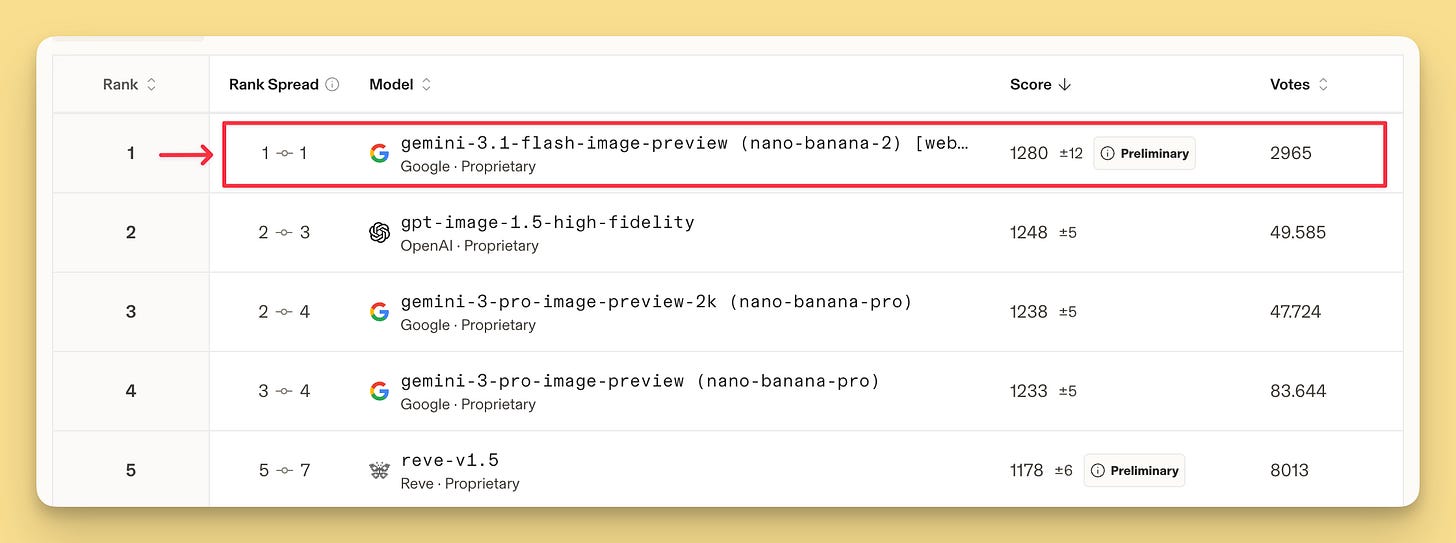Click the Reve butterfly logo beside reve-v1.5
Screen dimensions: 1456x543
pos(379,470)
